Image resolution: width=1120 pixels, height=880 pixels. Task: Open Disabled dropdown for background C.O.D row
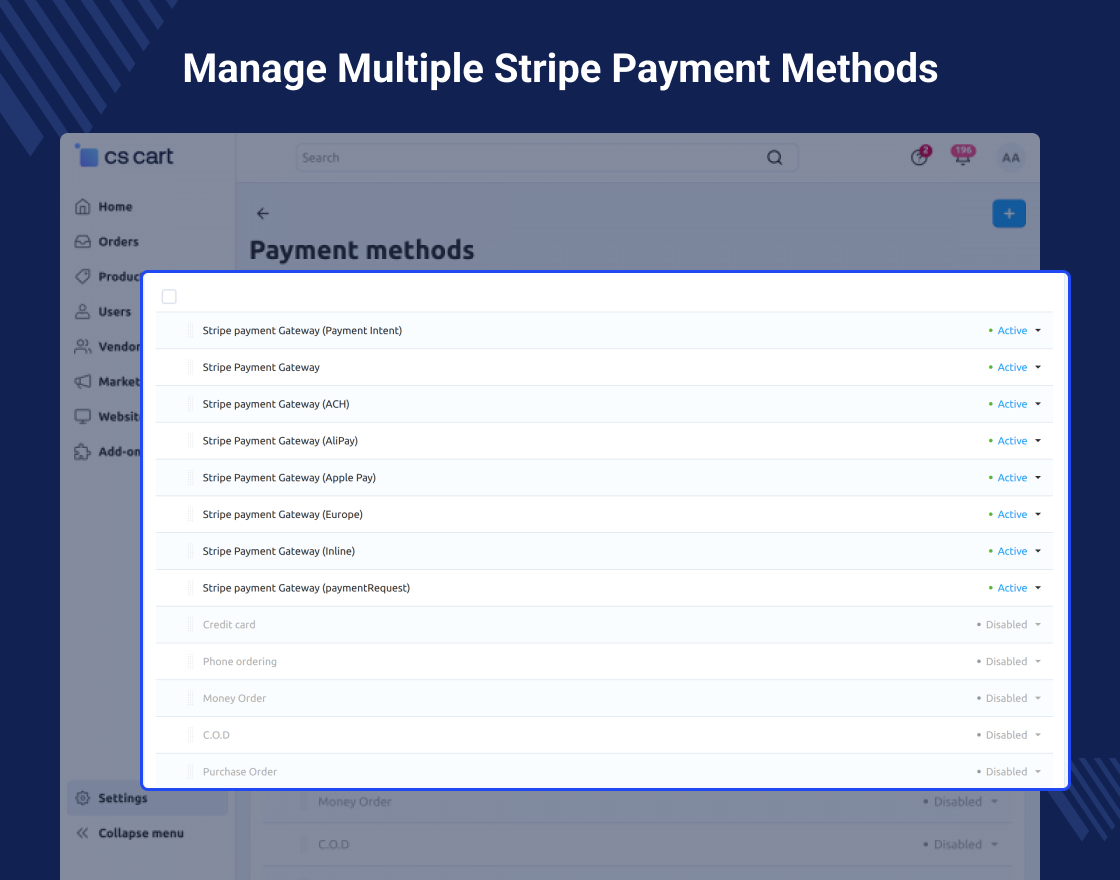click(961, 844)
